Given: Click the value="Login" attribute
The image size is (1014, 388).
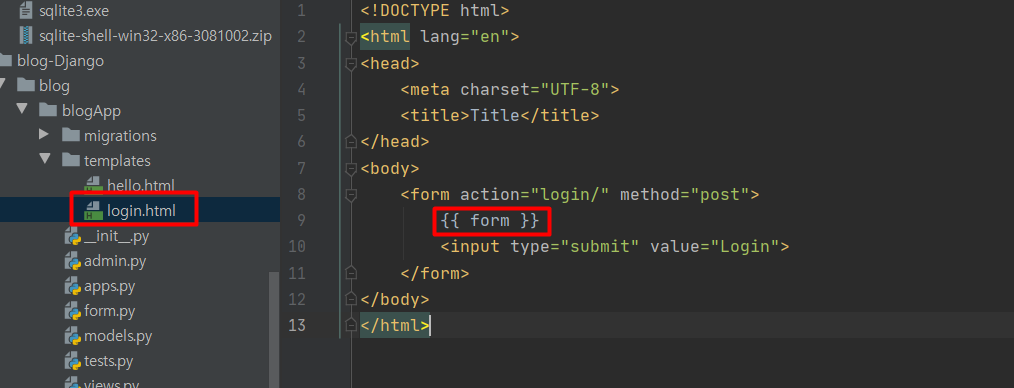Looking at the screenshot, I should click(x=714, y=246).
